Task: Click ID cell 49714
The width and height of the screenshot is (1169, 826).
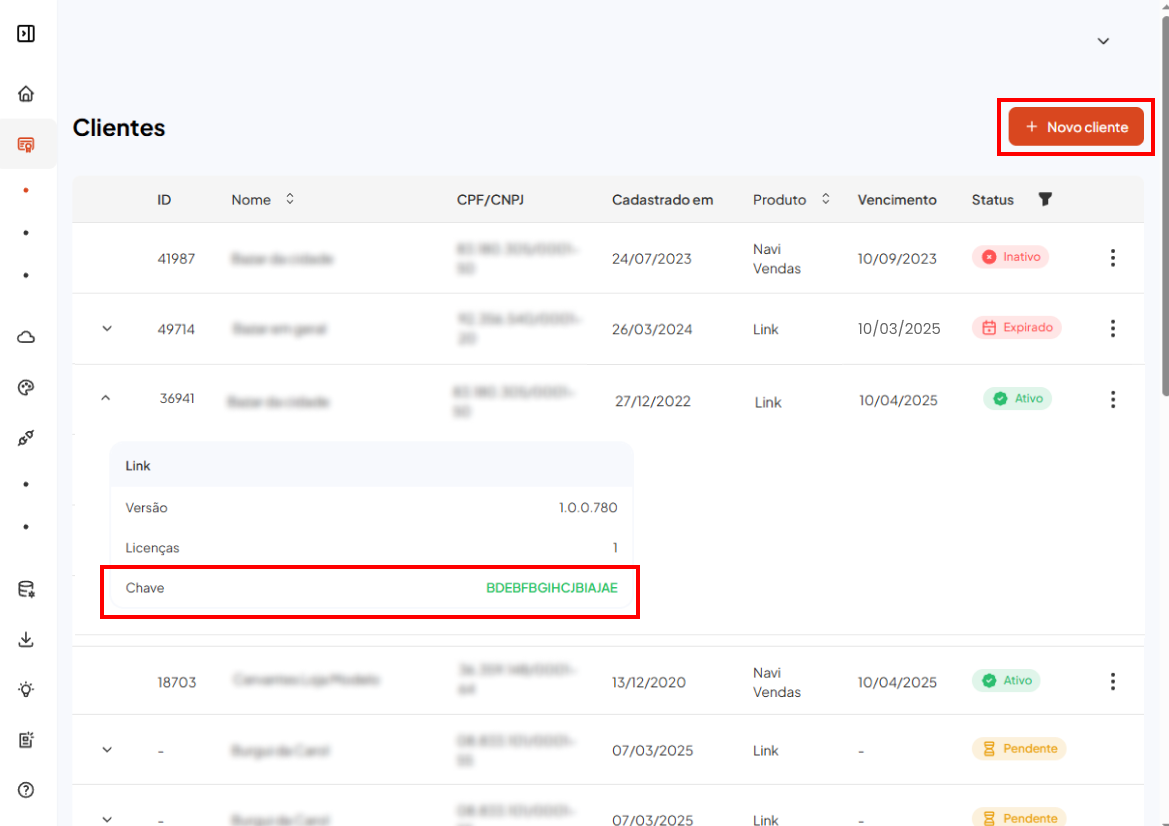Action: coord(176,329)
